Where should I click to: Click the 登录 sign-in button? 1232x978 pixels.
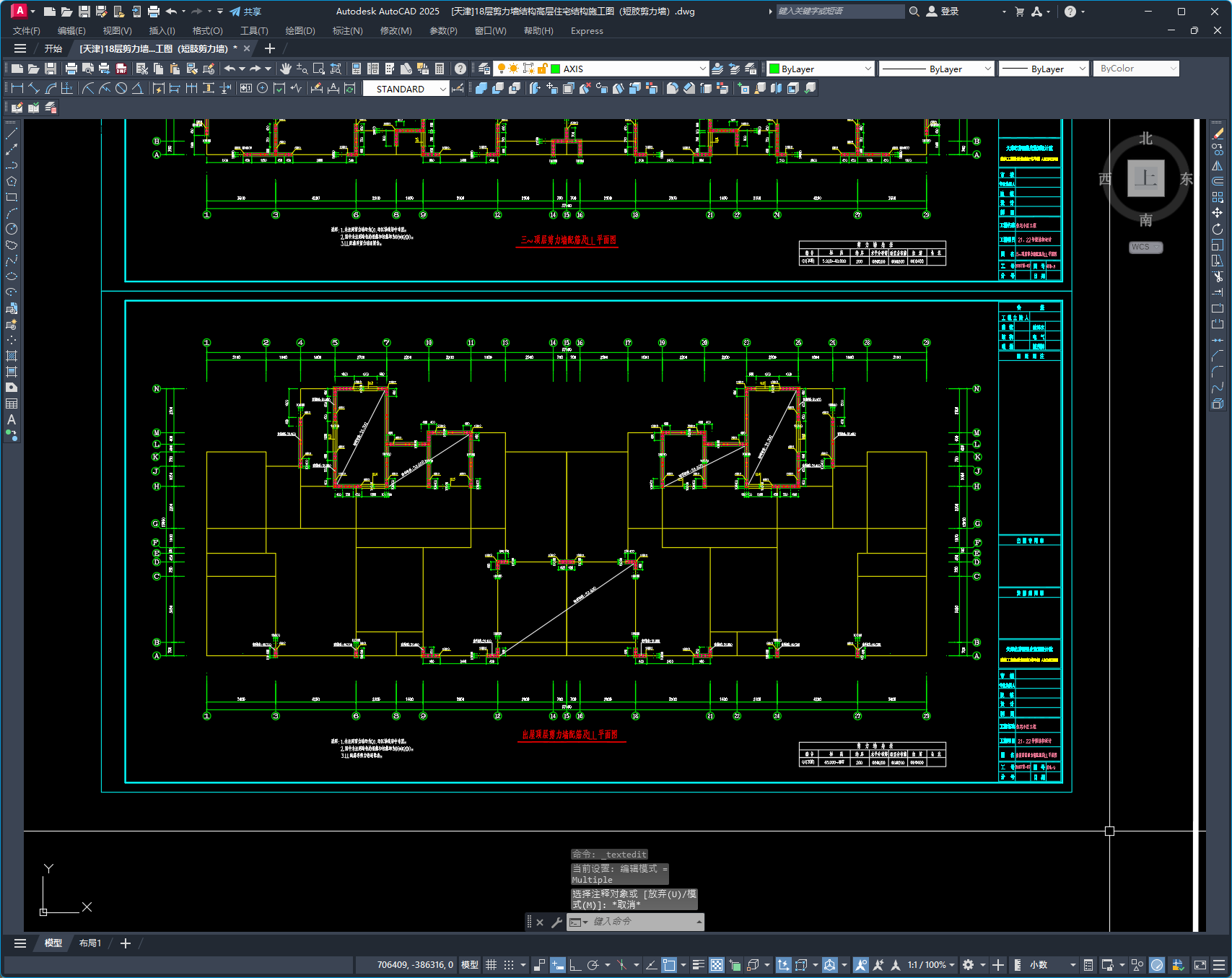(943, 12)
